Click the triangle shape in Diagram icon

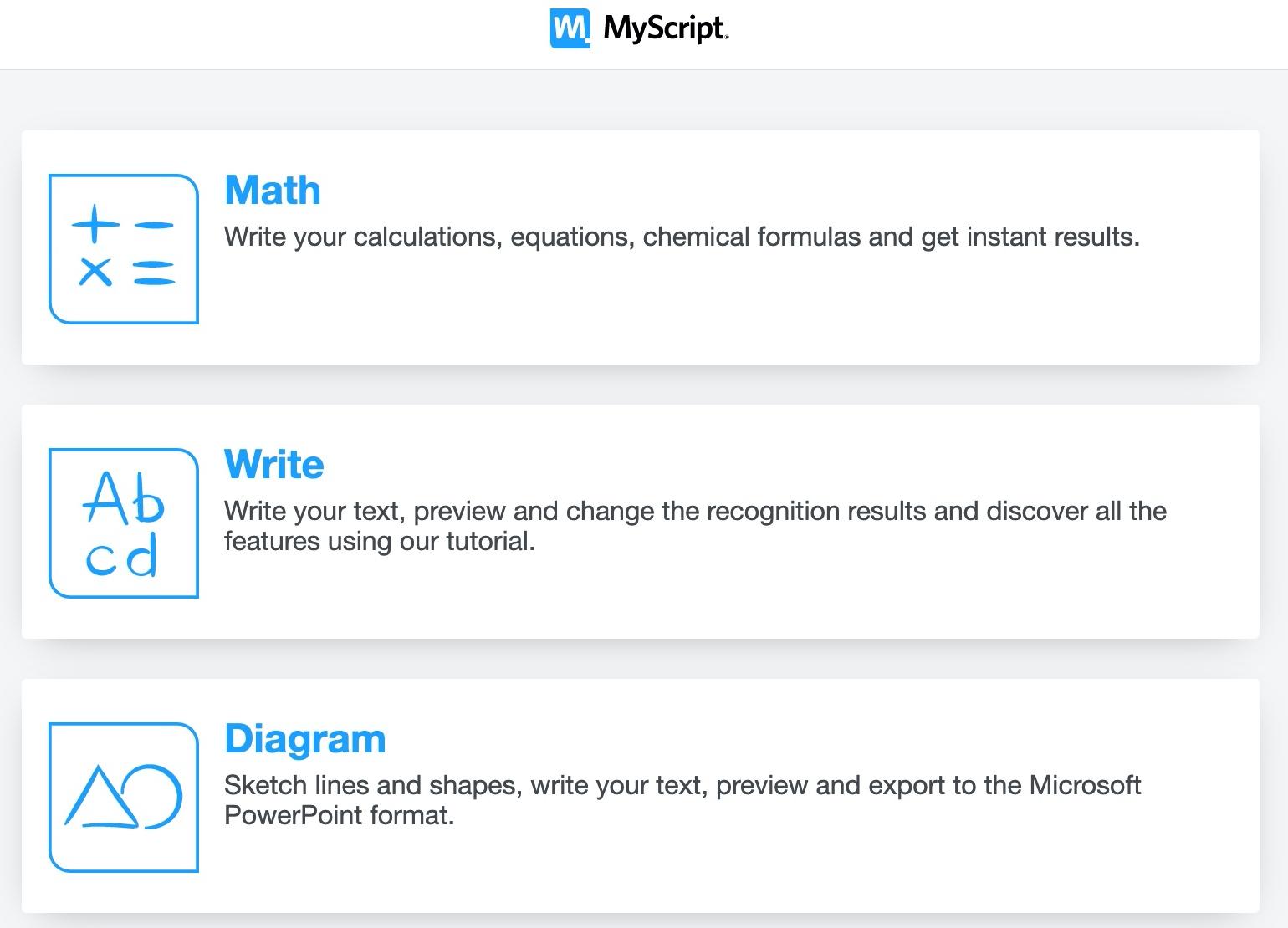pyautogui.click(x=102, y=798)
